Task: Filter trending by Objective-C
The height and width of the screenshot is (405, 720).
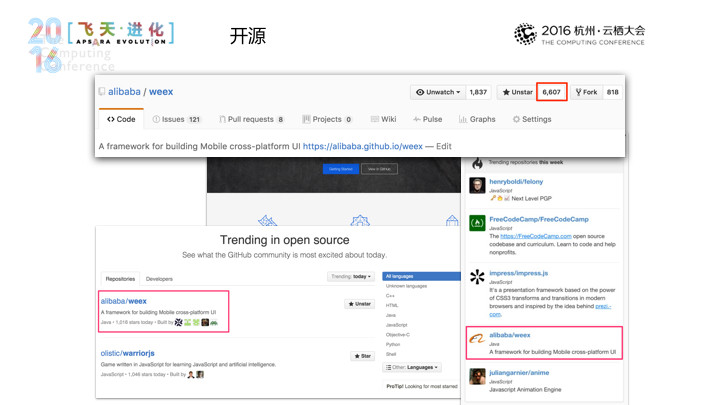Action: 398,335
